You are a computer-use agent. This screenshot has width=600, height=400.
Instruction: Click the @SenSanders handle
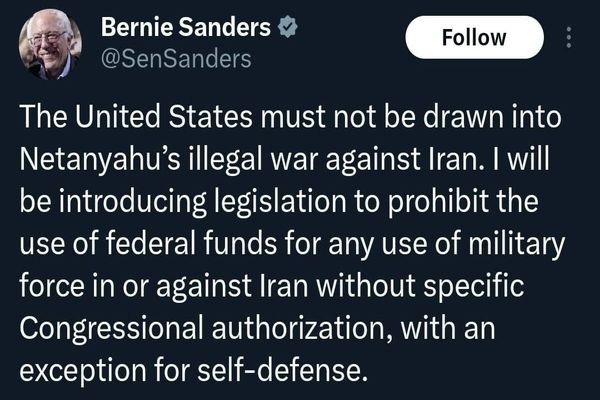(x=176, y=59)
